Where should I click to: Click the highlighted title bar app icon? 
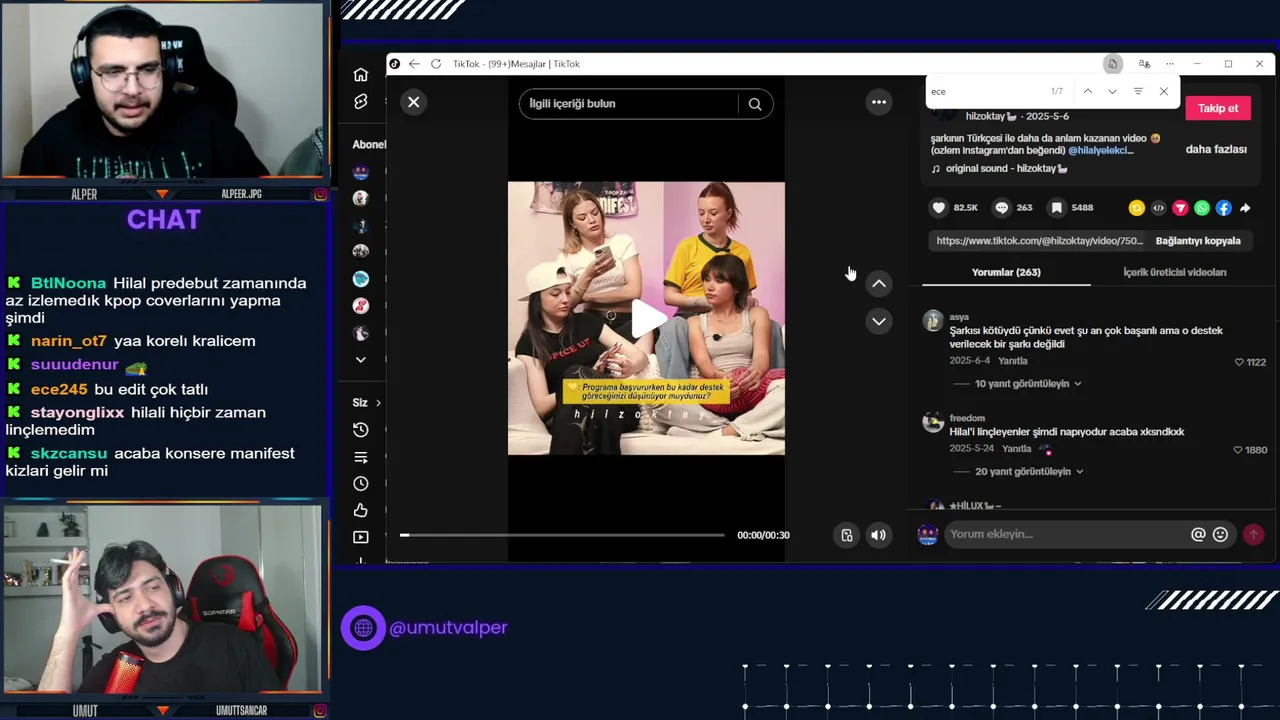(1112, 64)
